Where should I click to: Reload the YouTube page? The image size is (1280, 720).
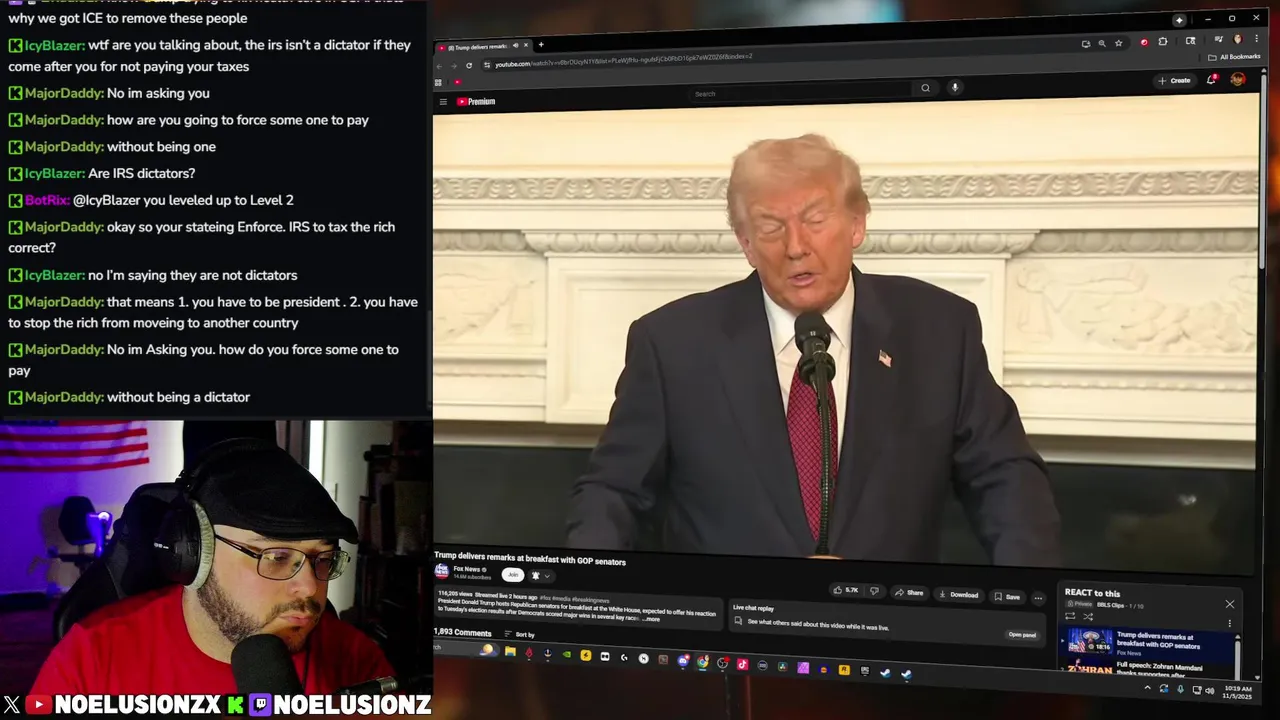tap(469, 65)
